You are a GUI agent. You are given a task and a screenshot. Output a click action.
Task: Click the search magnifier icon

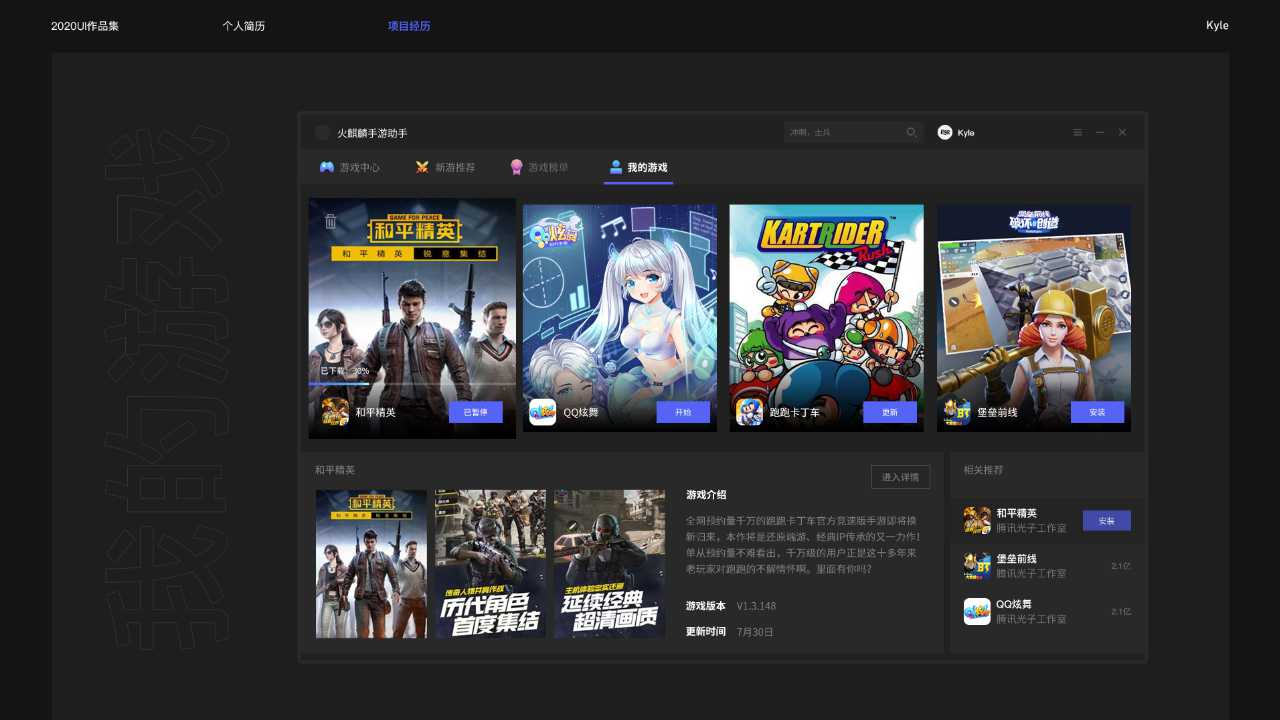[x=912, y=132]
